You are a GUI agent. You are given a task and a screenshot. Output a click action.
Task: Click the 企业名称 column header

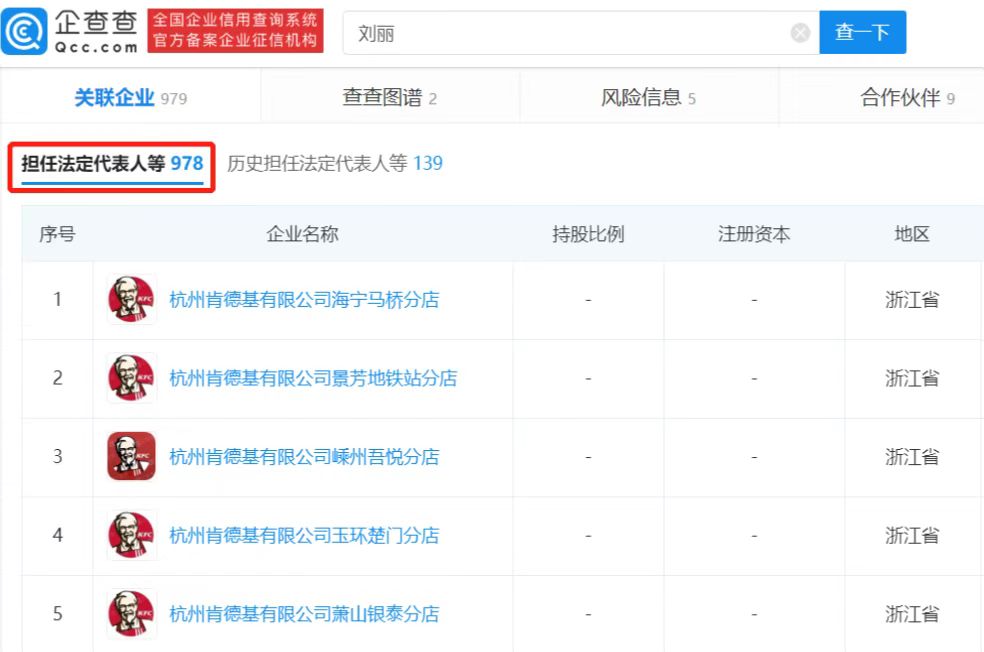pos(302,234)
